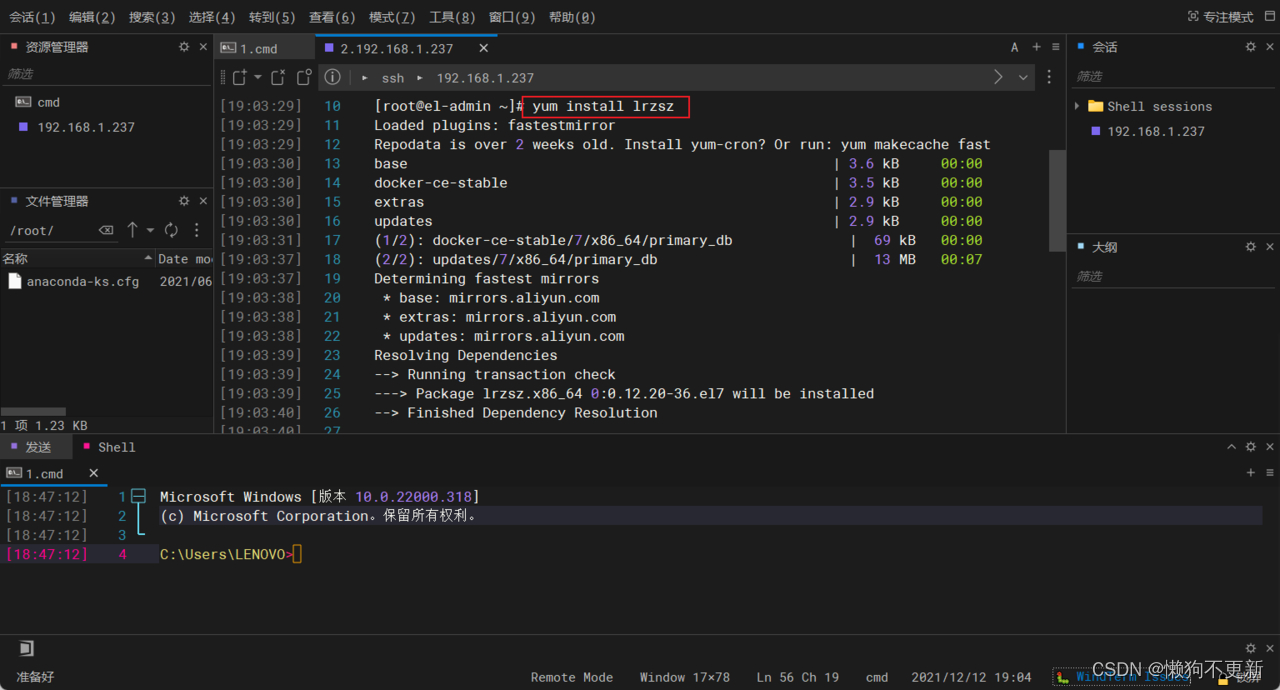Click the outline panel filter field
1280x690 pixels.
(1173, 276)
